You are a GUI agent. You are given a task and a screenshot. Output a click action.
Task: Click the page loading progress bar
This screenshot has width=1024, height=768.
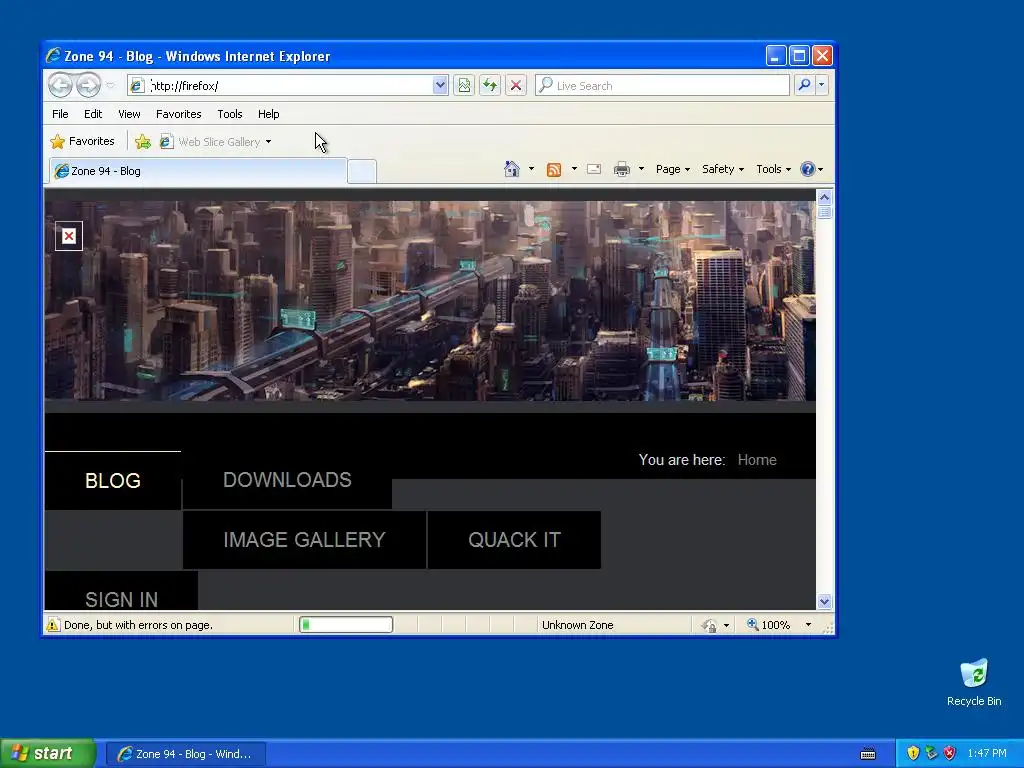click(346, 625)
